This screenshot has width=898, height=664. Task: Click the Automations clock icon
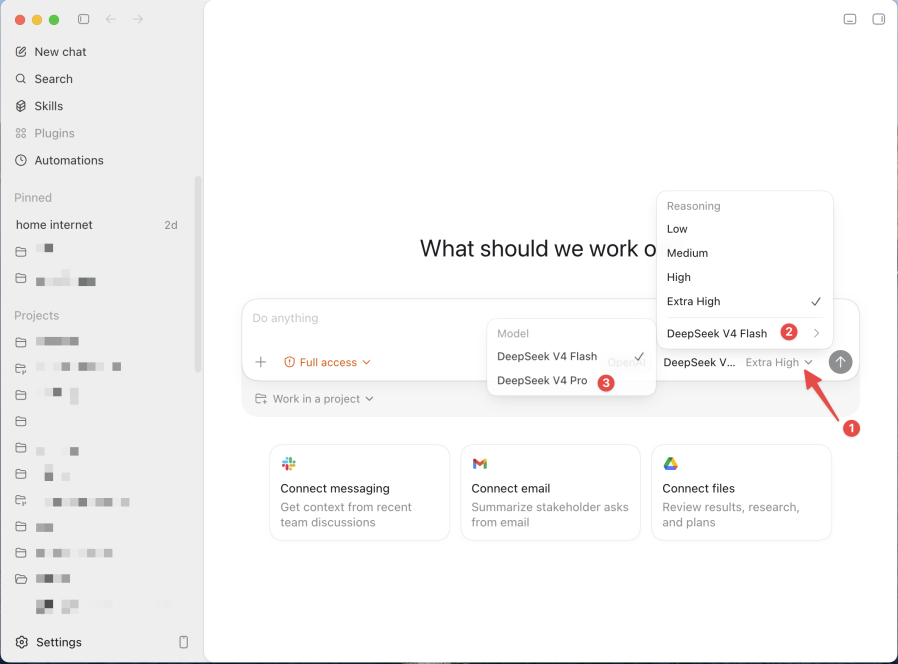pos(21,160)
